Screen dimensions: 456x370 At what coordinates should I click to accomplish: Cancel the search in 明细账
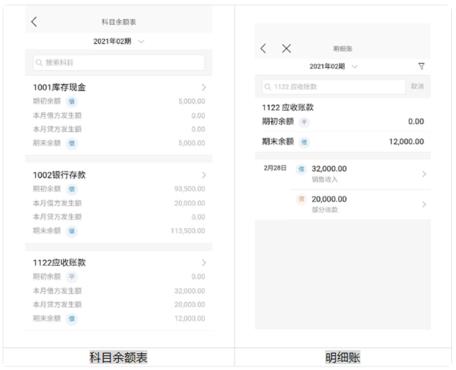coord(417,86)
